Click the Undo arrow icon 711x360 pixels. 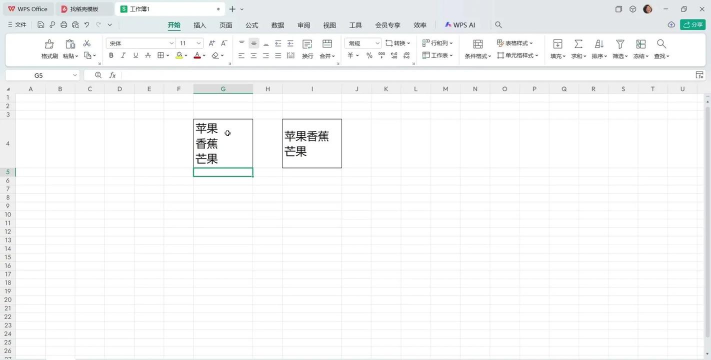tap(87, 25)
